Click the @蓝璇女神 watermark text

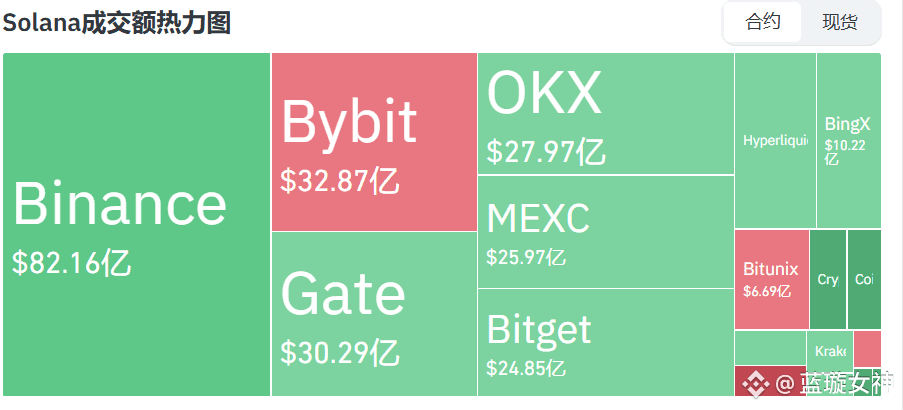pos(833,384)
